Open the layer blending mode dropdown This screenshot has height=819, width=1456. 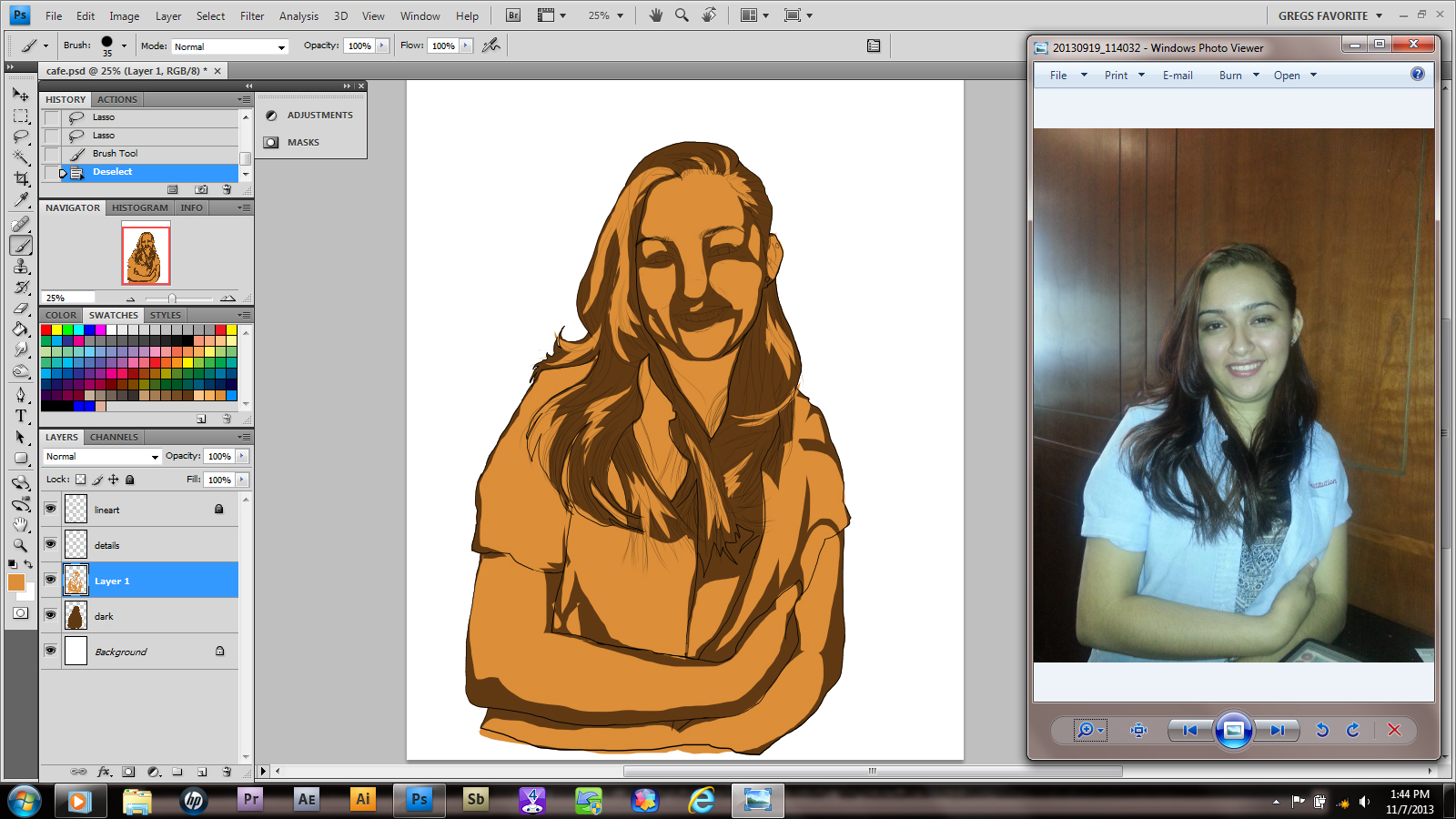pos(102,457)
